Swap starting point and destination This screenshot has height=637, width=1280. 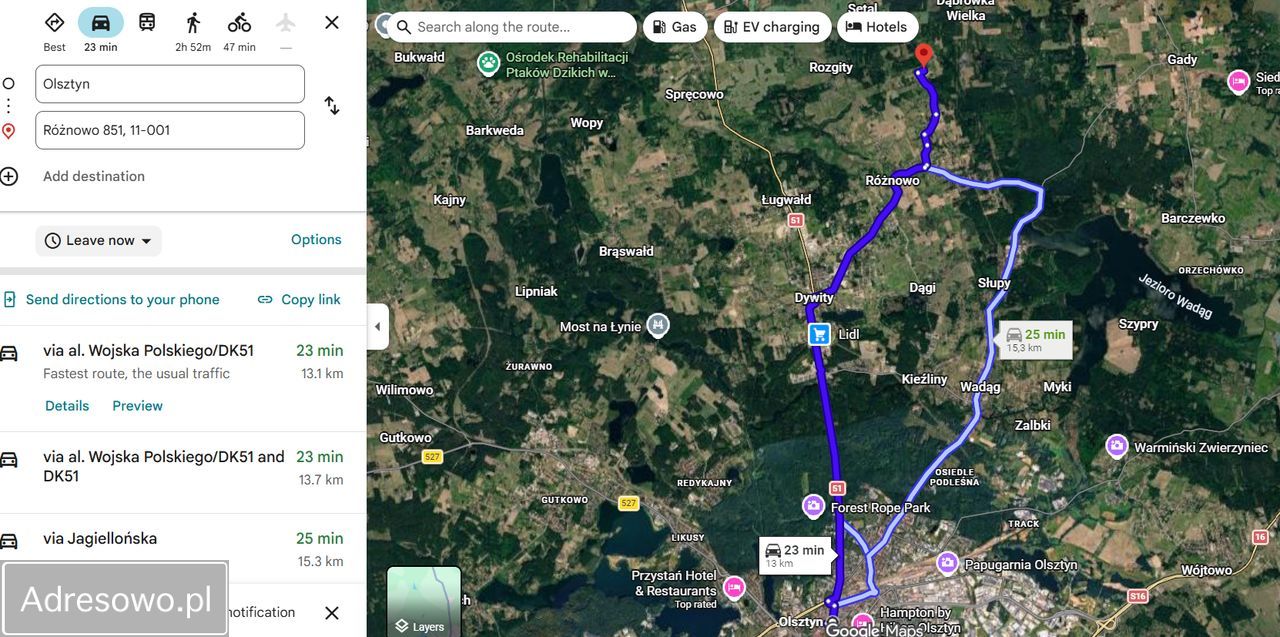coord(332,105)
